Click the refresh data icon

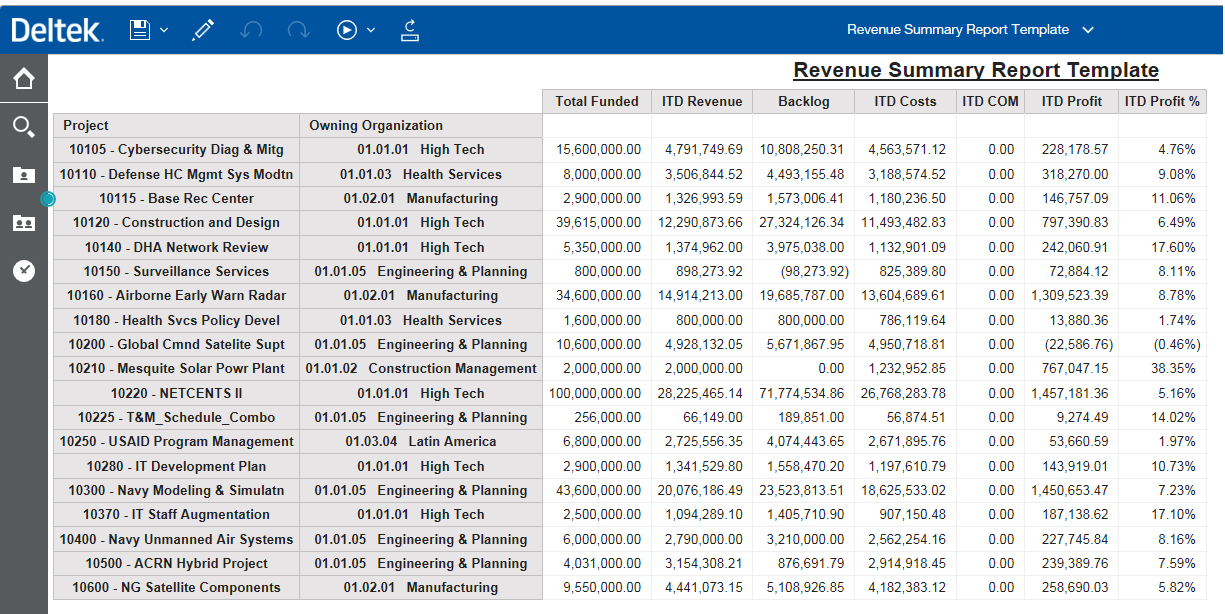(x=409, y=30)
